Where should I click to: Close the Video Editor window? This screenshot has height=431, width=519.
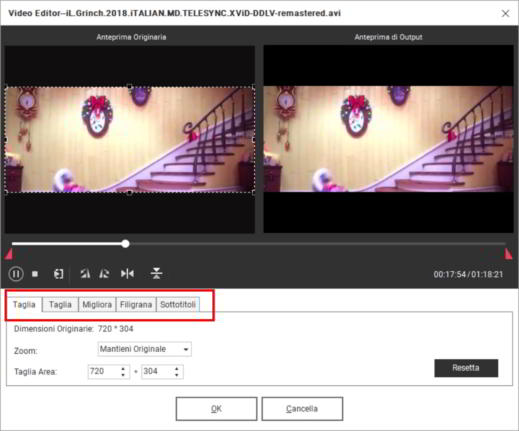pyautogui.click(x=505, y=13)
